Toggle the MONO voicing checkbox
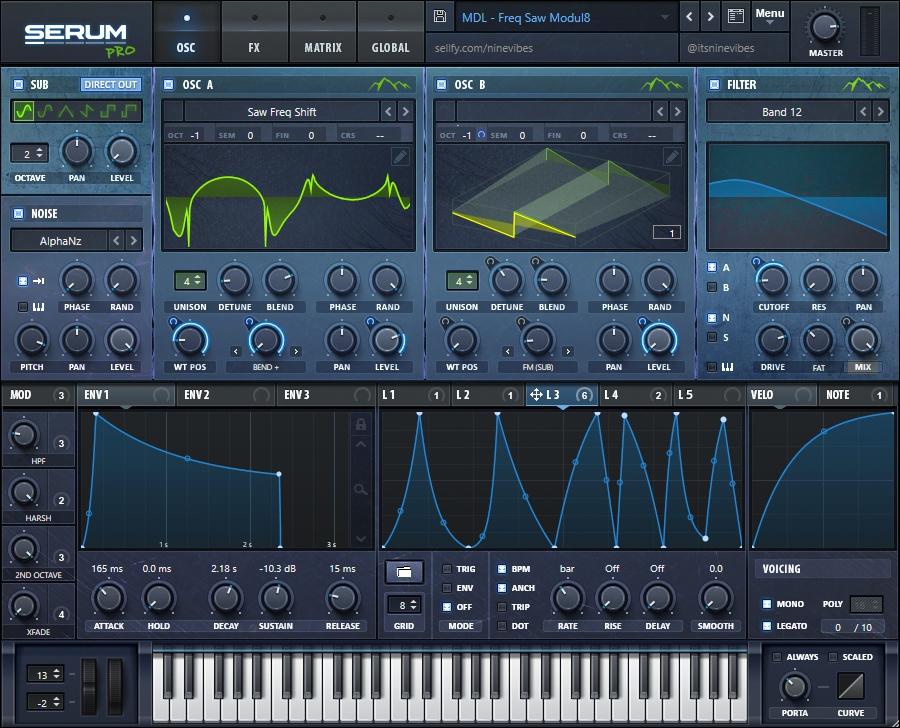Viewport: 900px width, 728px height. (767, 604)
